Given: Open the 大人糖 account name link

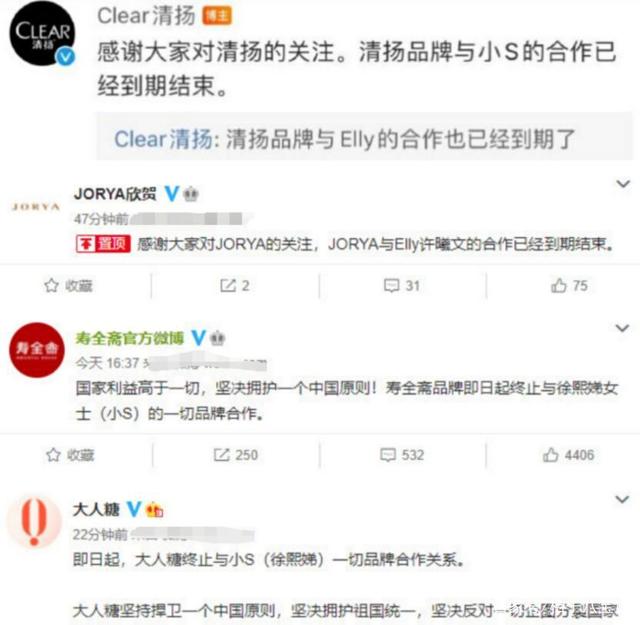Looking at the screenshot, I should [96, 509].
